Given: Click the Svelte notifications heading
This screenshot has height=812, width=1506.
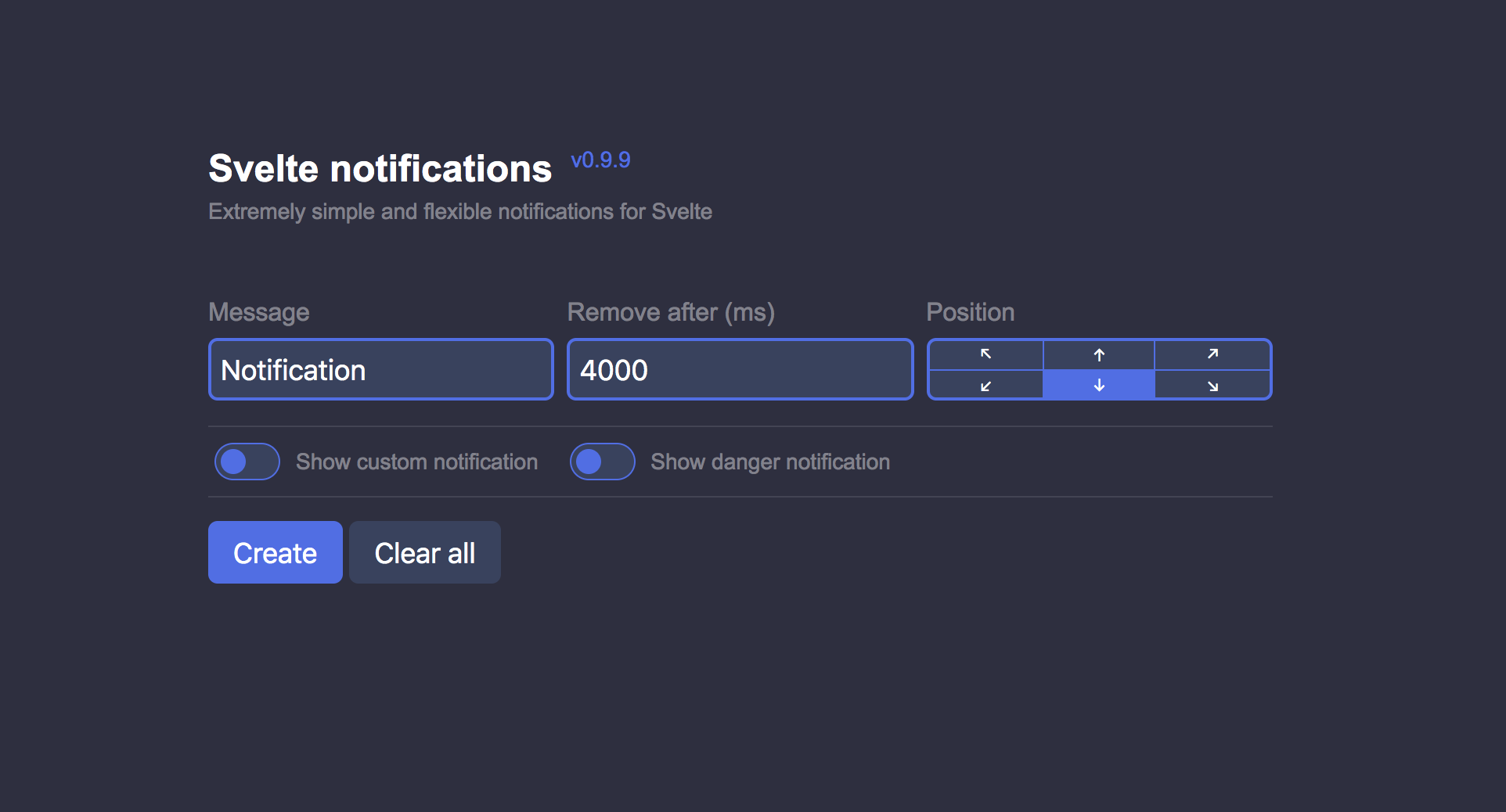Looking at the screenshot, I should click(x=380, y=167).
